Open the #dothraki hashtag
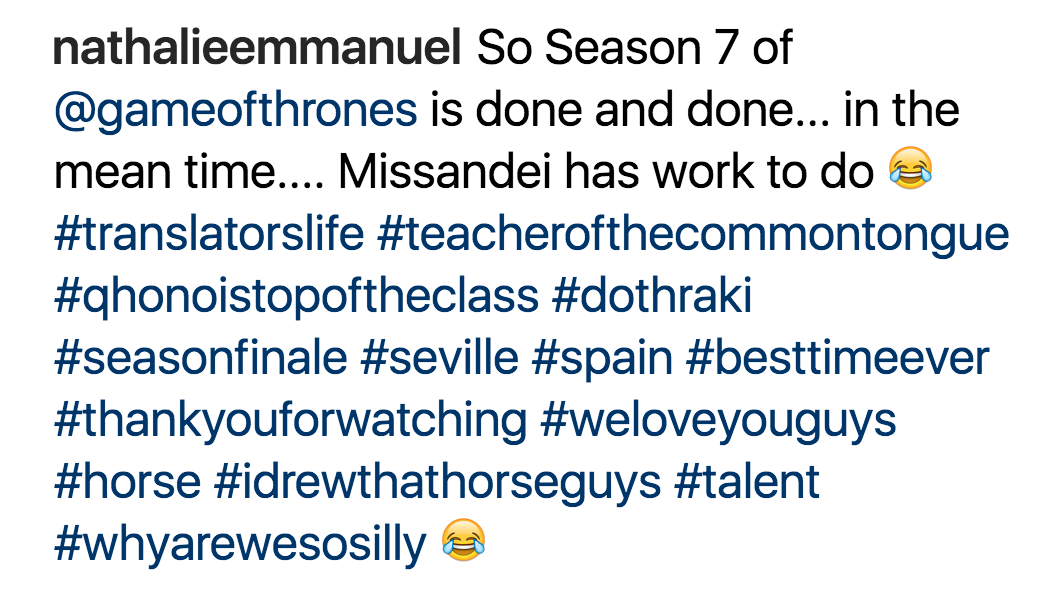1062x590 pixels. (x=652, y=296)
